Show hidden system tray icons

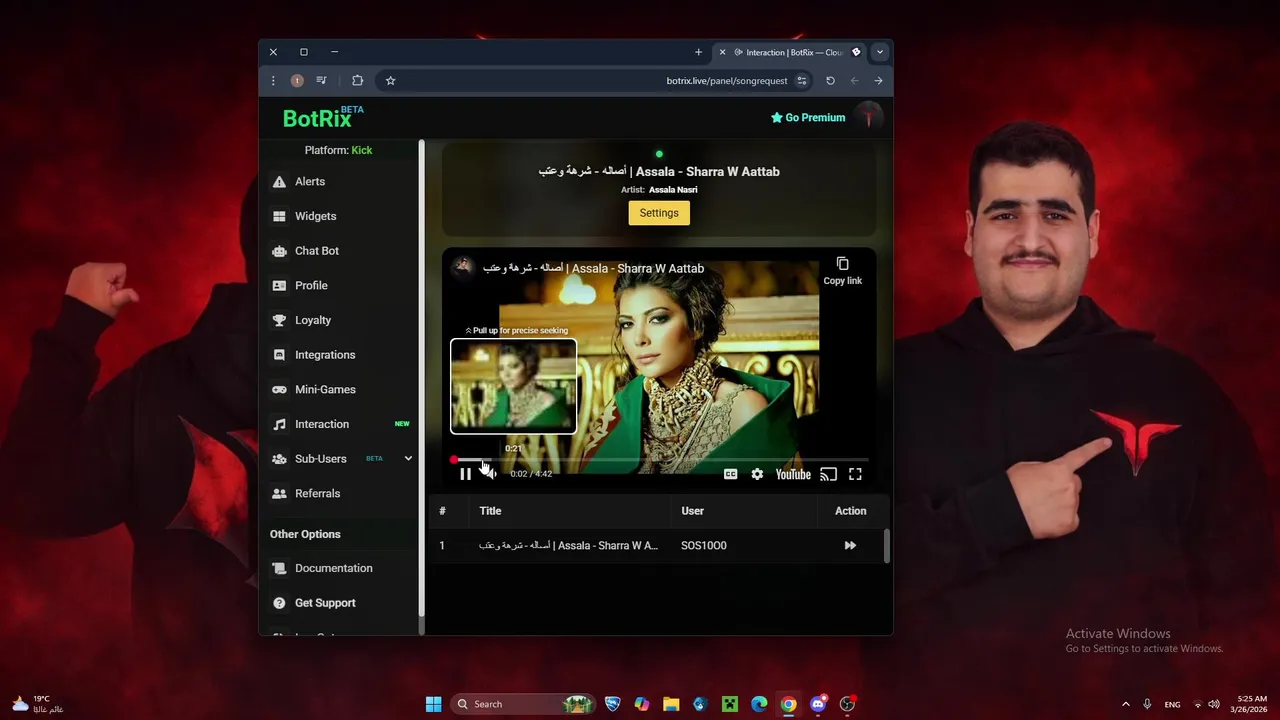[1125, 704]
